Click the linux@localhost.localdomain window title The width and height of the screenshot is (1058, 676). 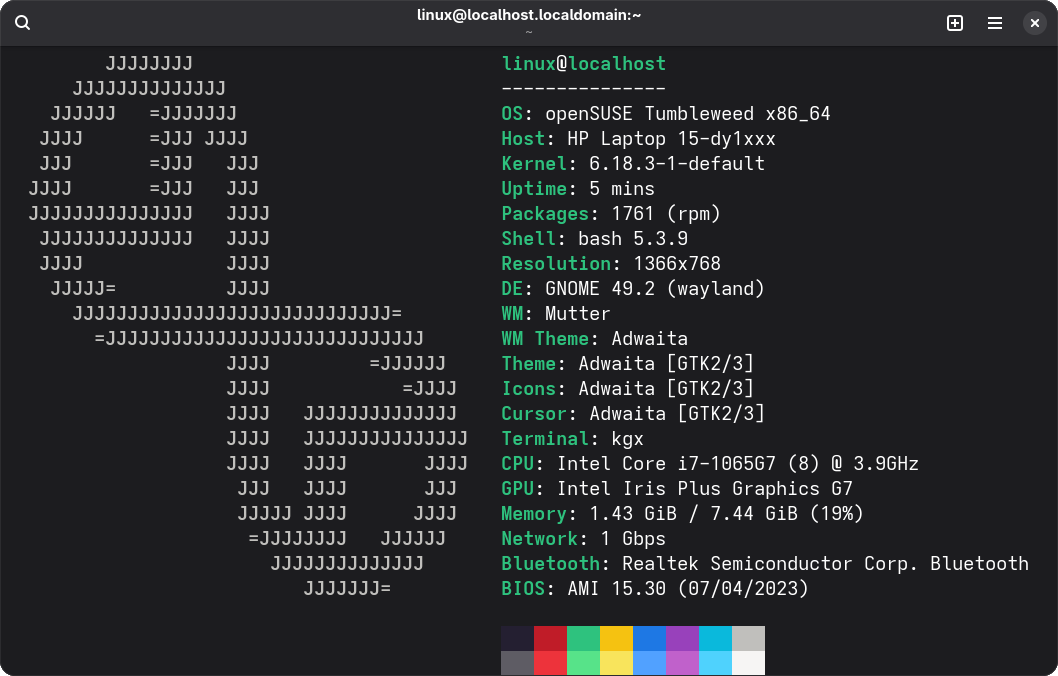click(529, 15)
